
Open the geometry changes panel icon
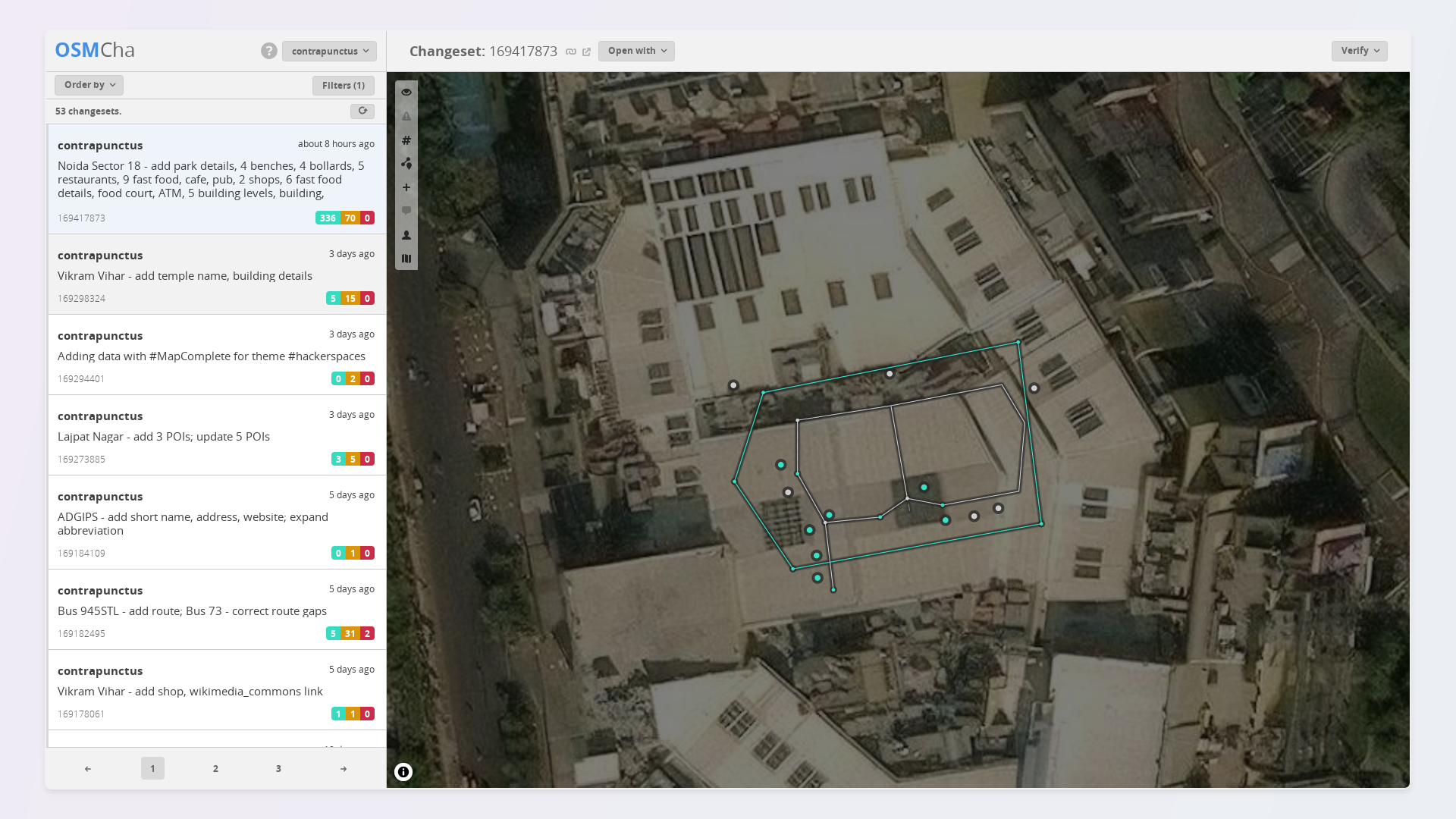click(x=406, y=164)
